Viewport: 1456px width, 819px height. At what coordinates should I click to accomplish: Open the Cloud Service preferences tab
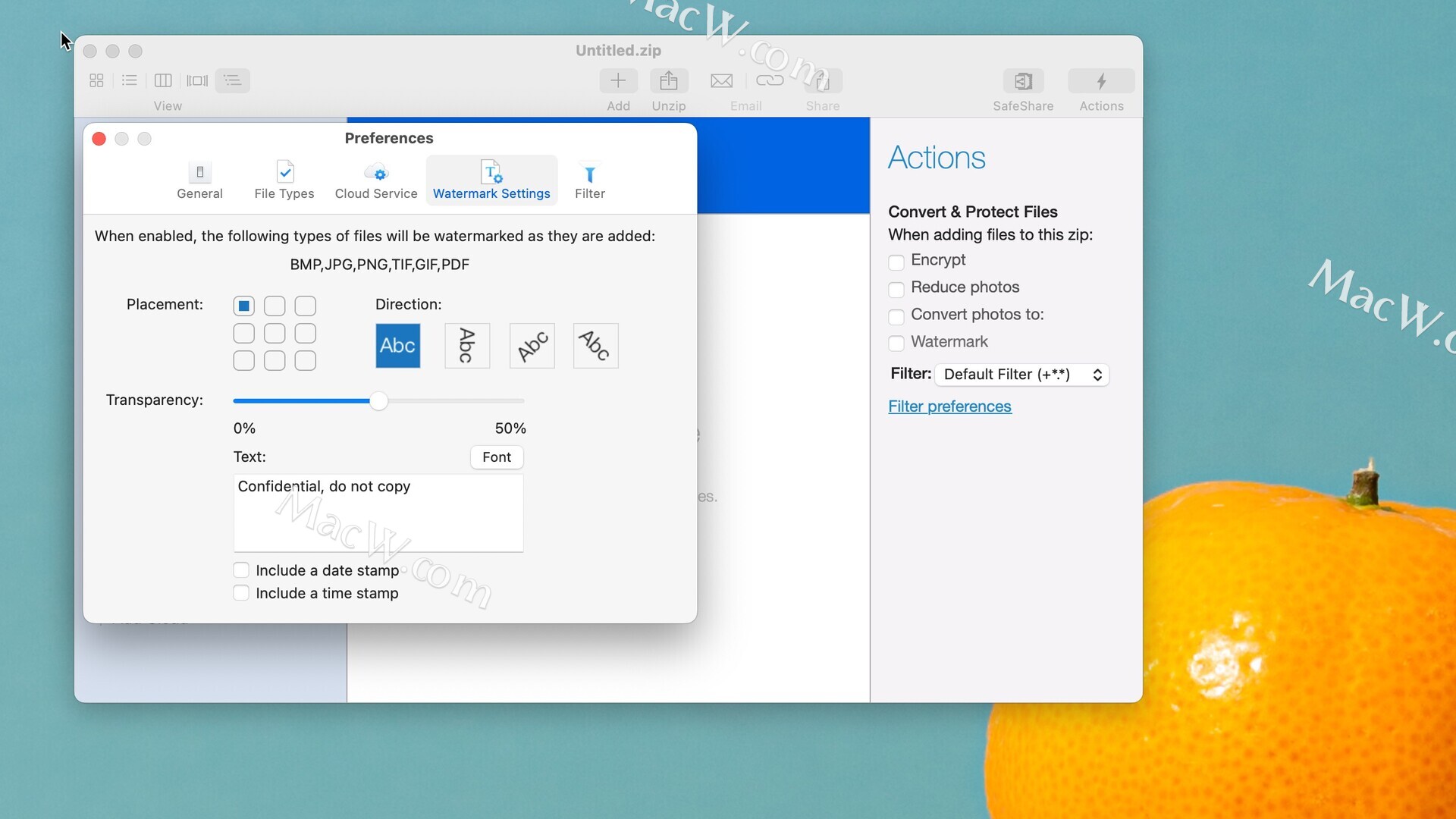point(376,180)
